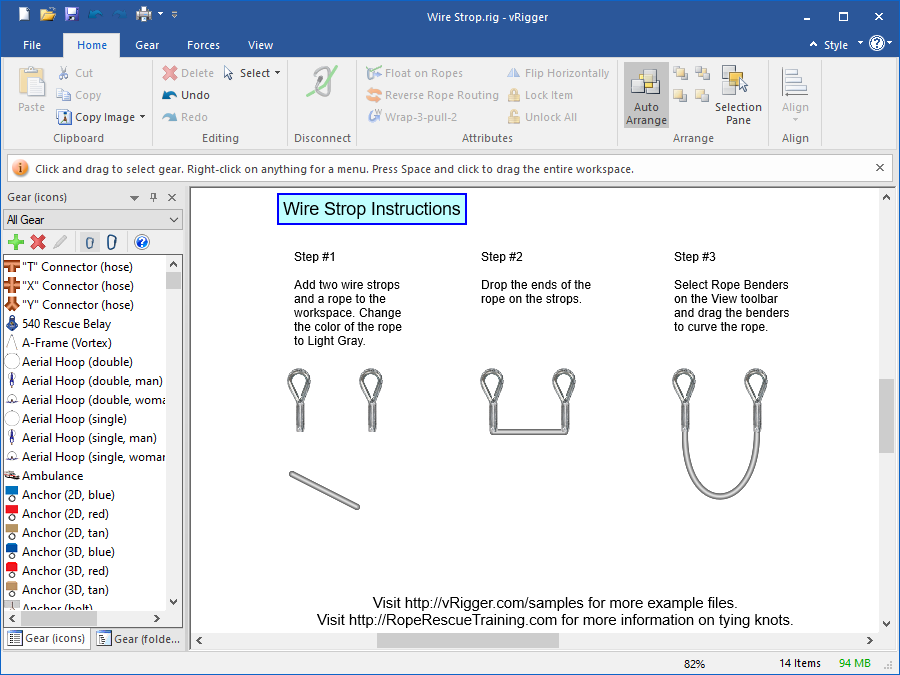The image size is (900, 675).
Task: Click the Undo button in Editing group
Action: (186, 95)
